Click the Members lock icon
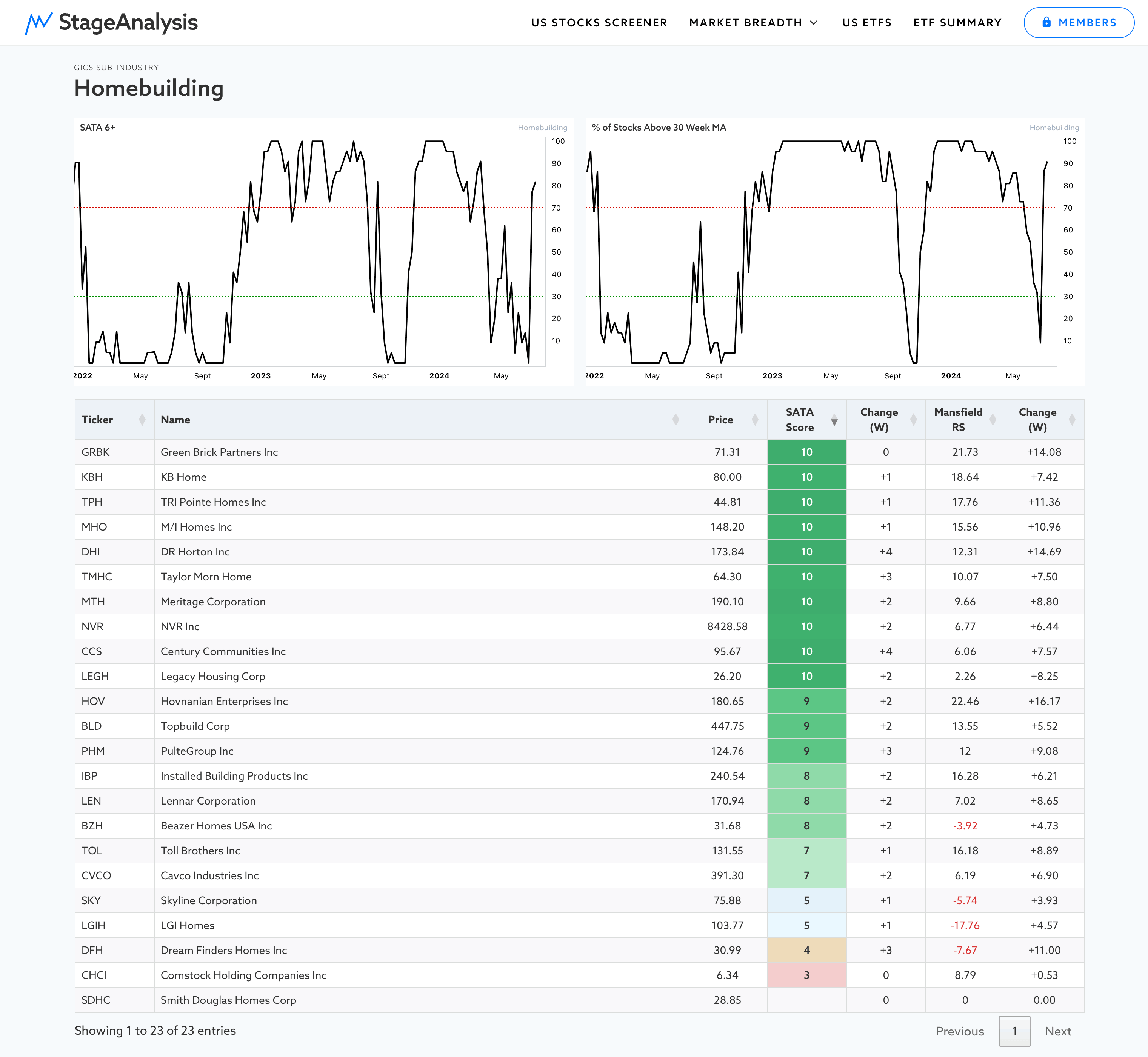The height and width of the screenshot is (1057, 1148). 1046,22
